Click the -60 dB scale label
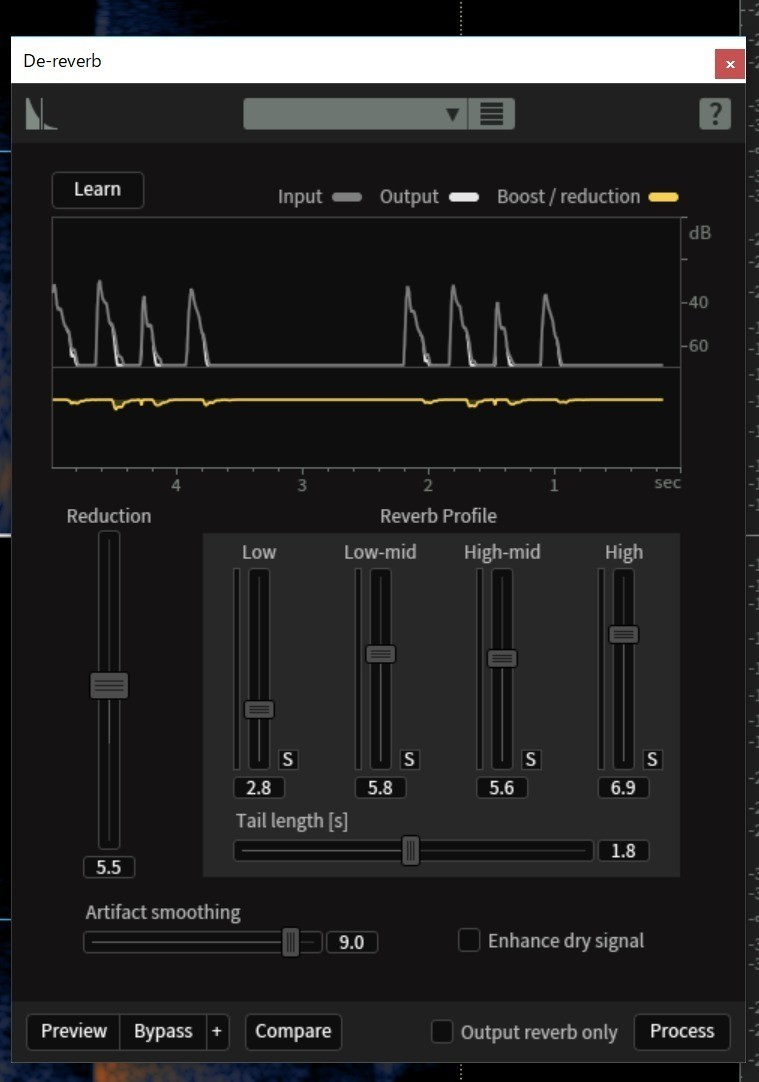Viewport: 759px width, 1082px height. coord(697,346)
